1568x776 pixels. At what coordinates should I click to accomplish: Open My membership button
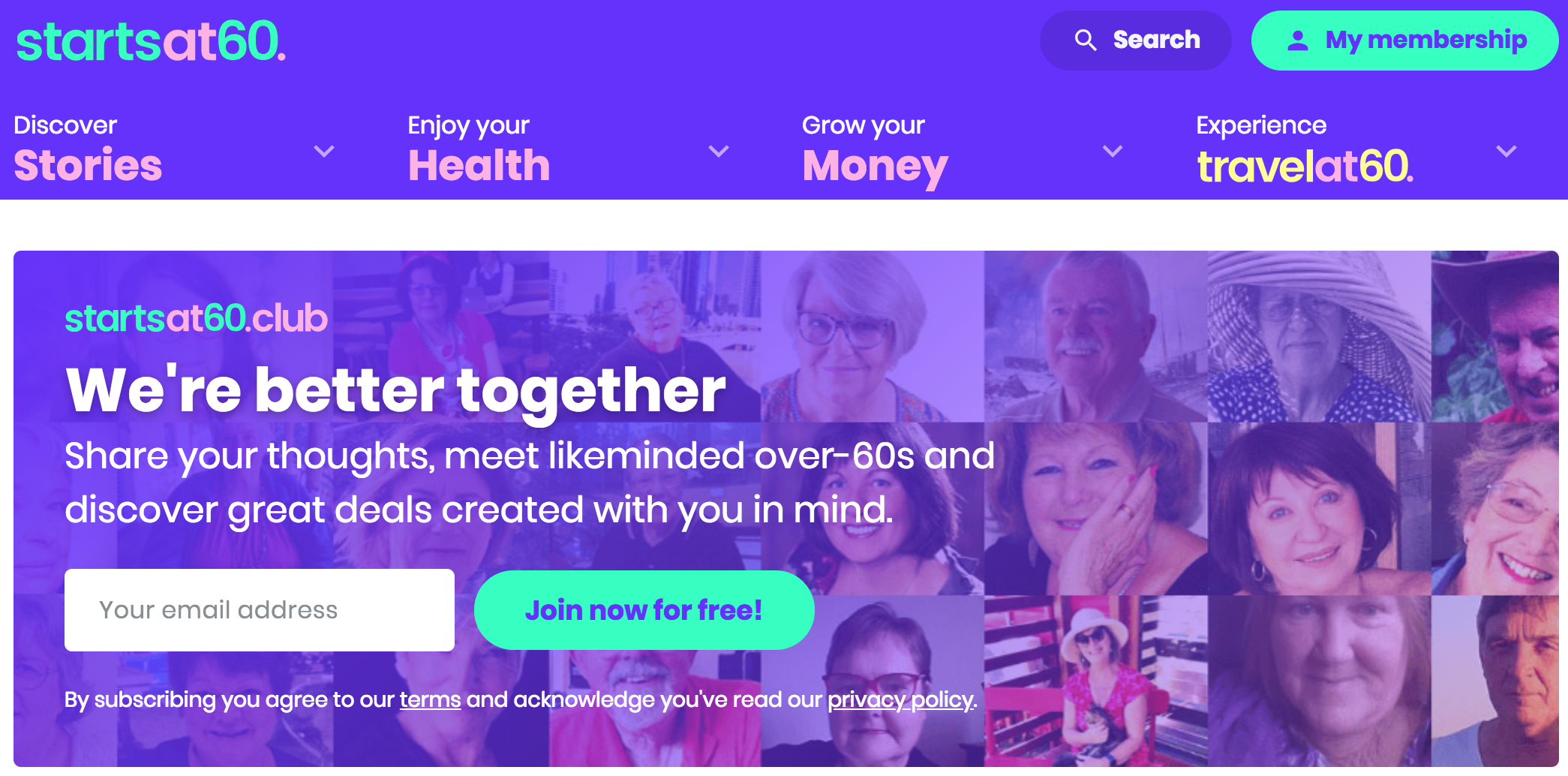click(1404, 41)
